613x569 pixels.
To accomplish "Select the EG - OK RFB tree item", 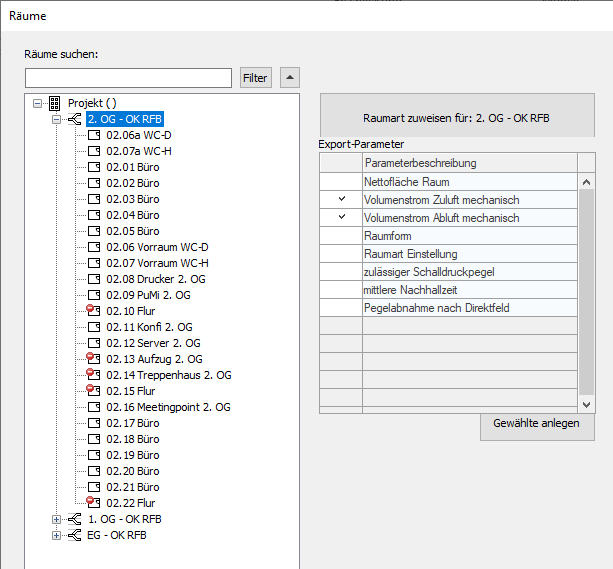I will pyautogui.click(x=117, y=535).
